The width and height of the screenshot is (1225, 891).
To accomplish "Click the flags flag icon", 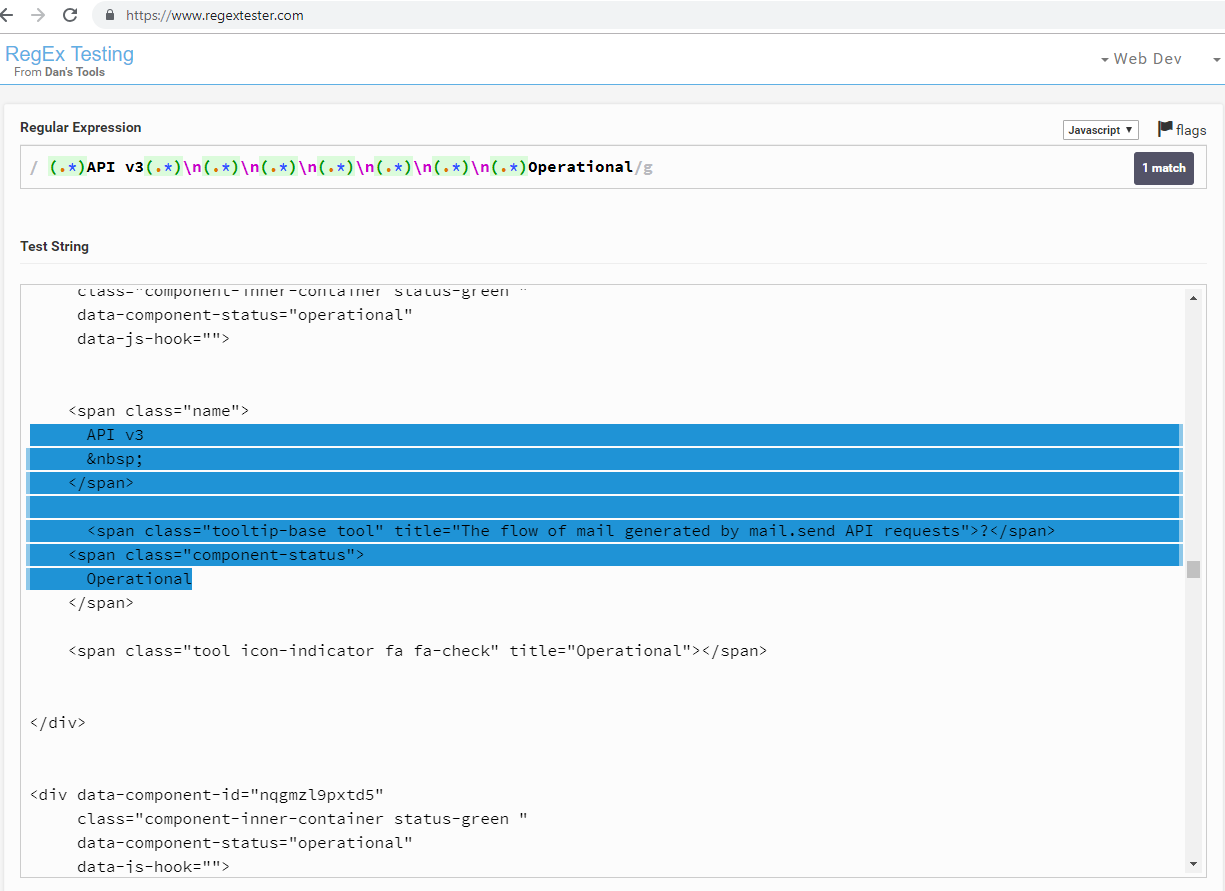I will (1165, 128).
